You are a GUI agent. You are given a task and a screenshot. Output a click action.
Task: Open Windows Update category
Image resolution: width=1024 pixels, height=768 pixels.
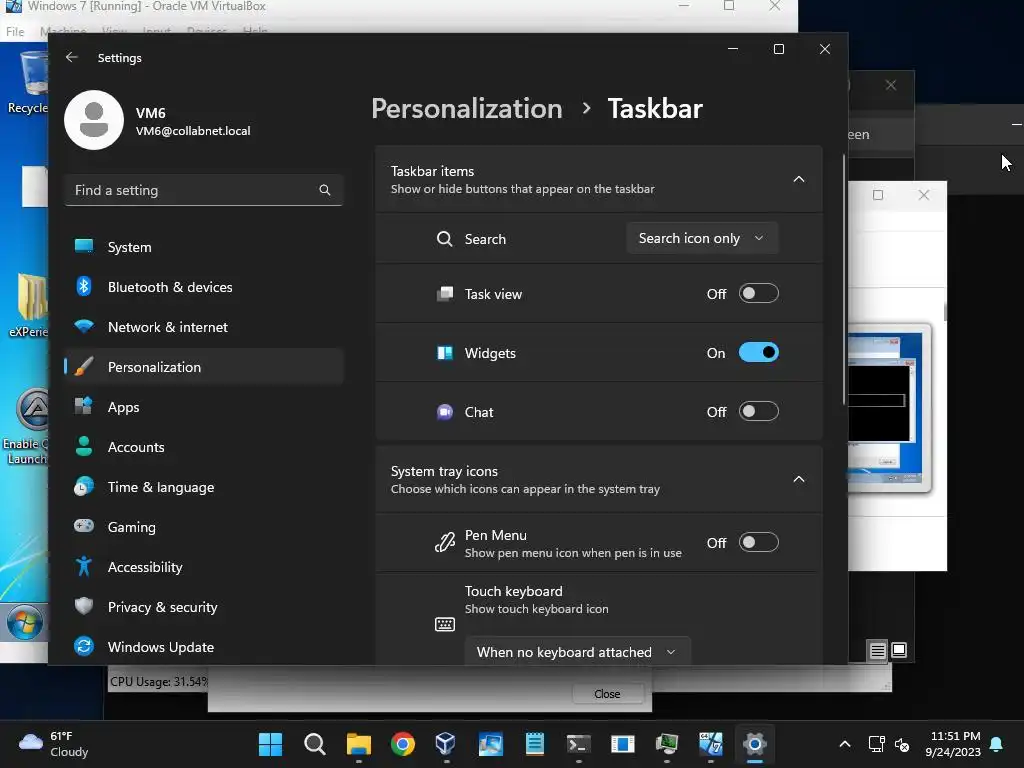(204, 647)
